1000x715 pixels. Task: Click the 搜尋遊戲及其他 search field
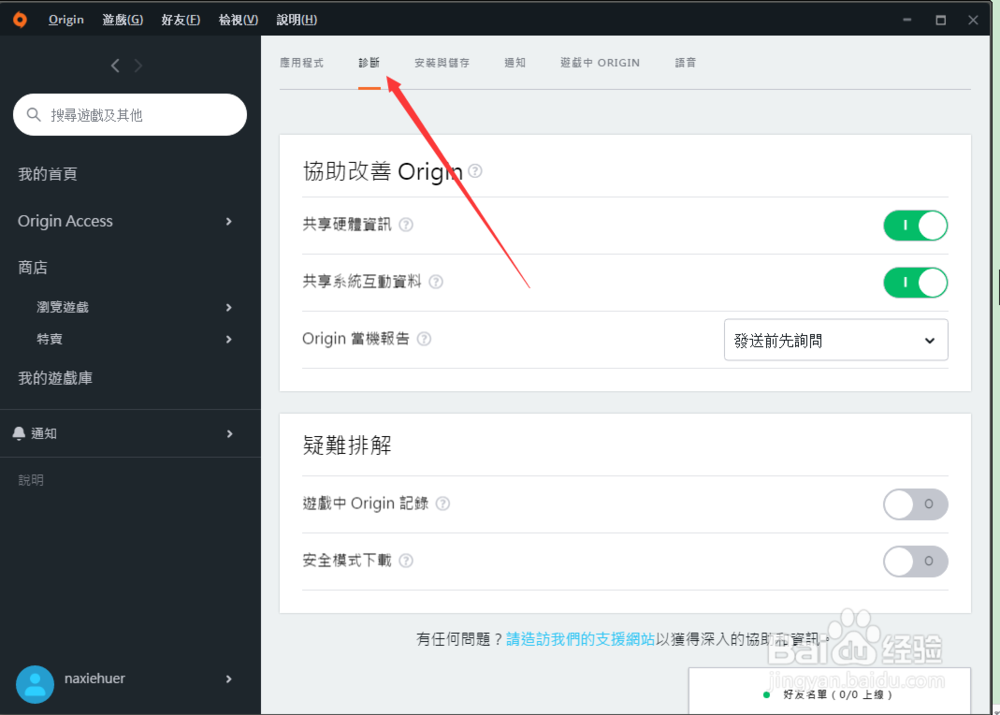[130, 115]
